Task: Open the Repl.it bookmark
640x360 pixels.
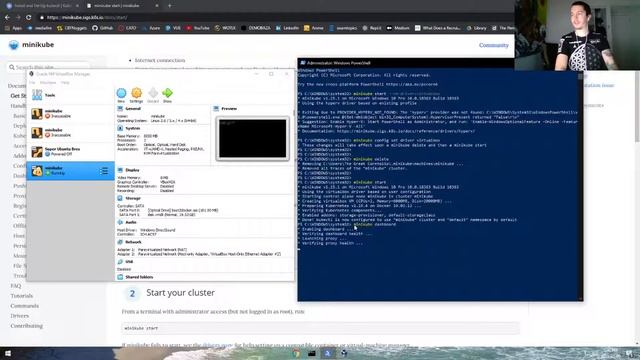Action: pyautogui.click(x=372, y=28)
